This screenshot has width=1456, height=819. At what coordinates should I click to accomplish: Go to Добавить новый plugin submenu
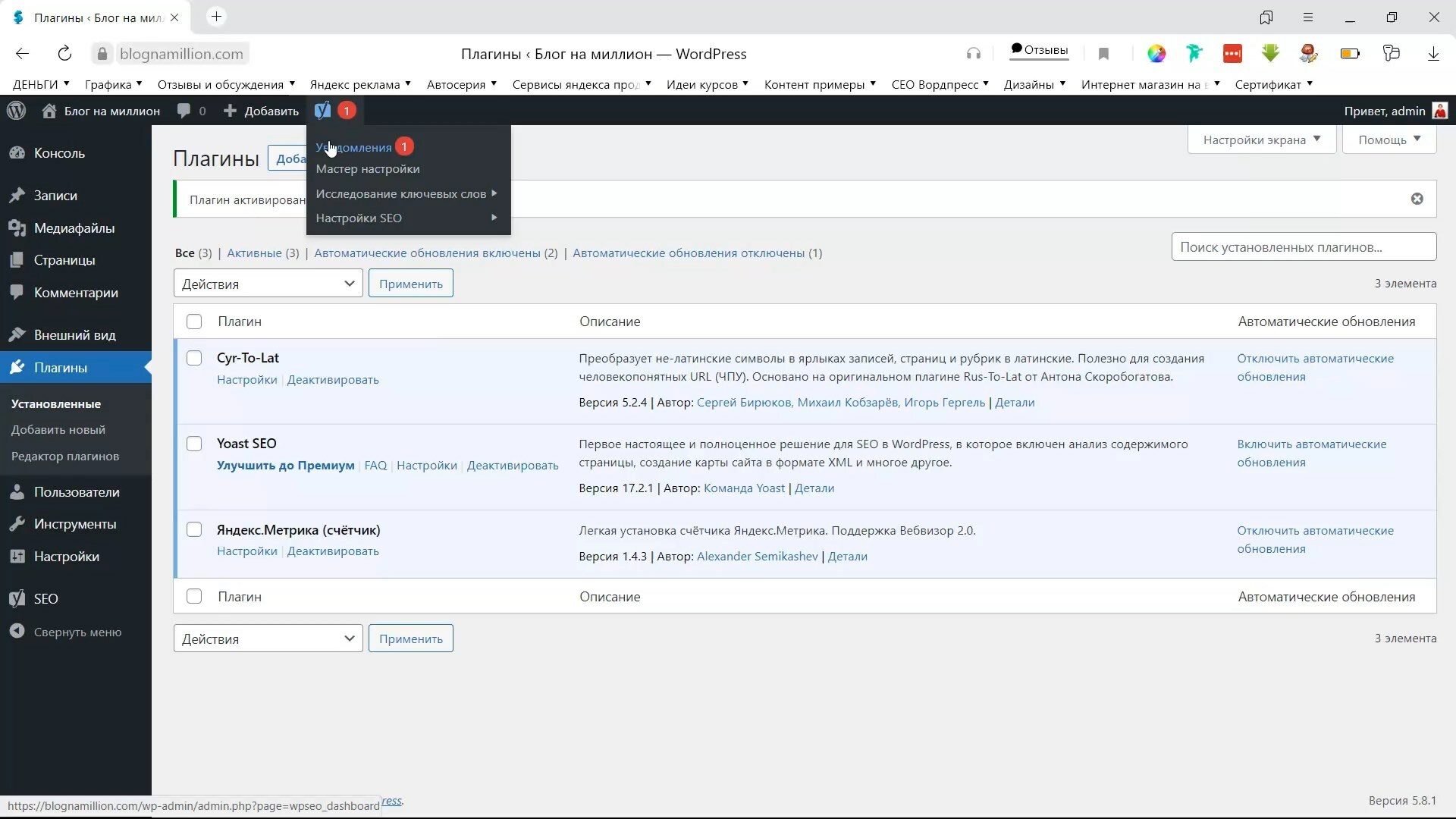tap(58, 430)
